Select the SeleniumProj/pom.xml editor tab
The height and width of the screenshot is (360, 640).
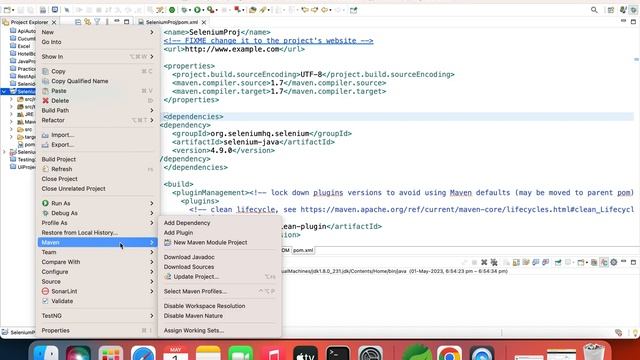point(172,22)
